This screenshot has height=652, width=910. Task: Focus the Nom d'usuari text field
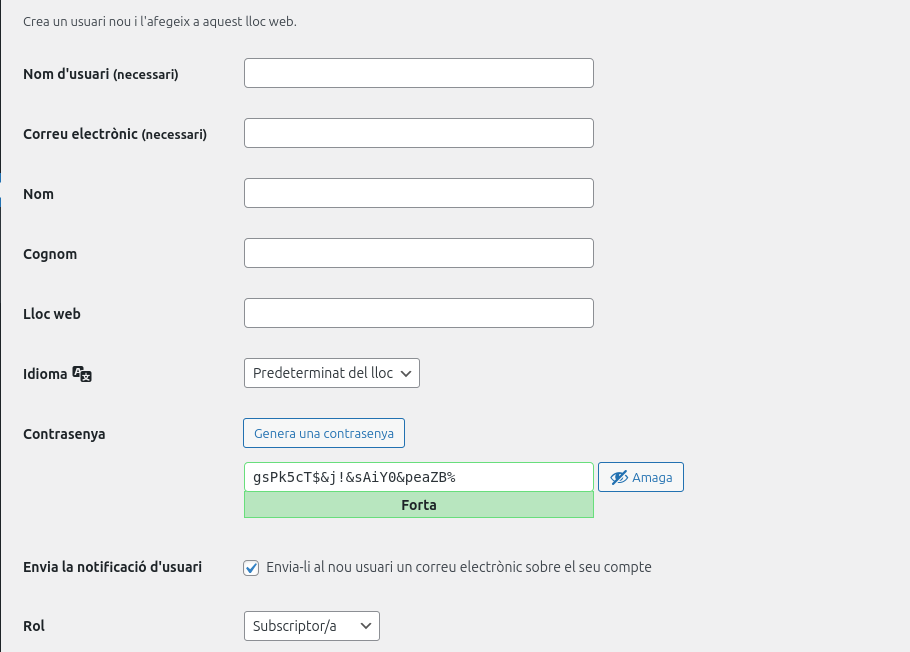419,73
